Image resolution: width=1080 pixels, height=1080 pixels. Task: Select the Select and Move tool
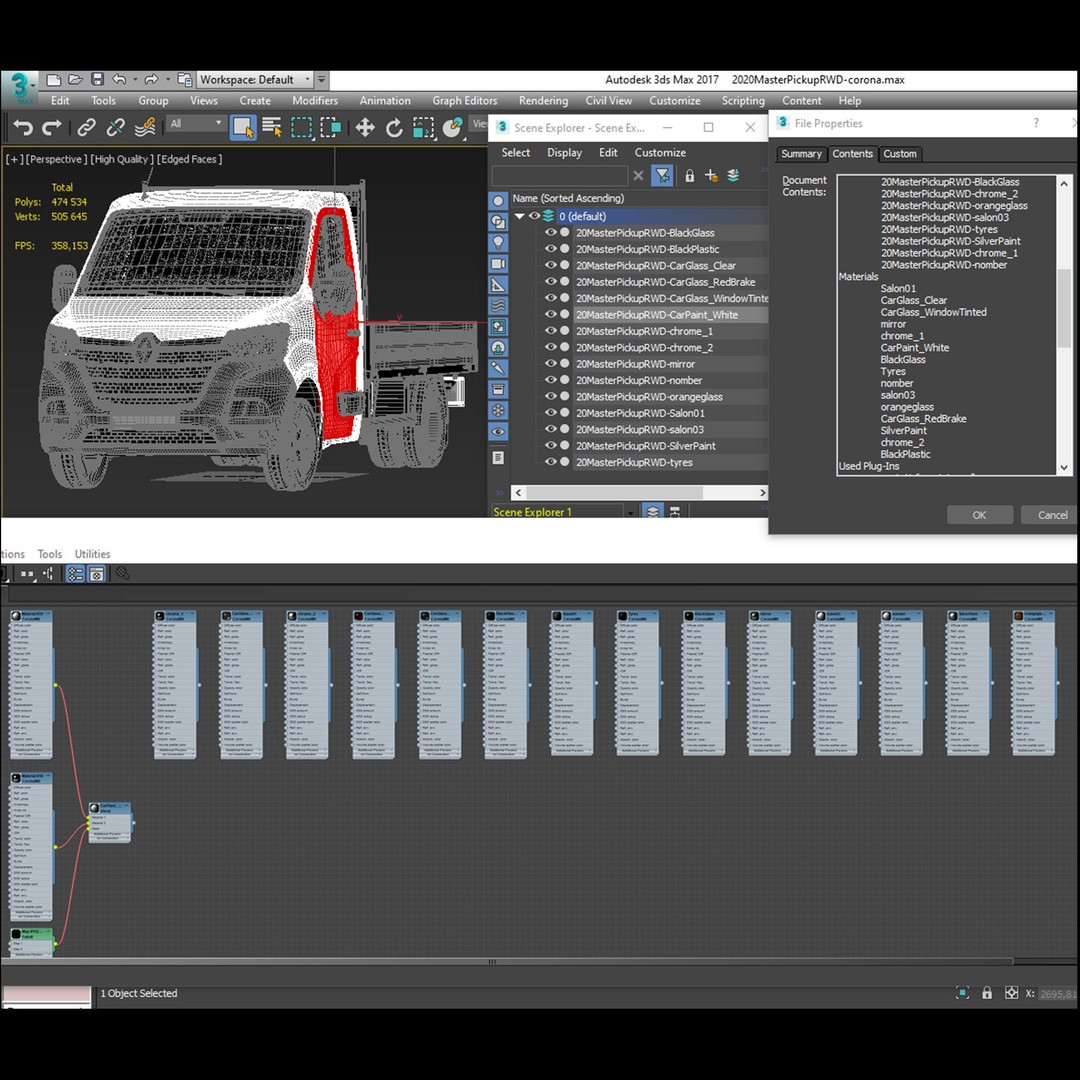364,127
